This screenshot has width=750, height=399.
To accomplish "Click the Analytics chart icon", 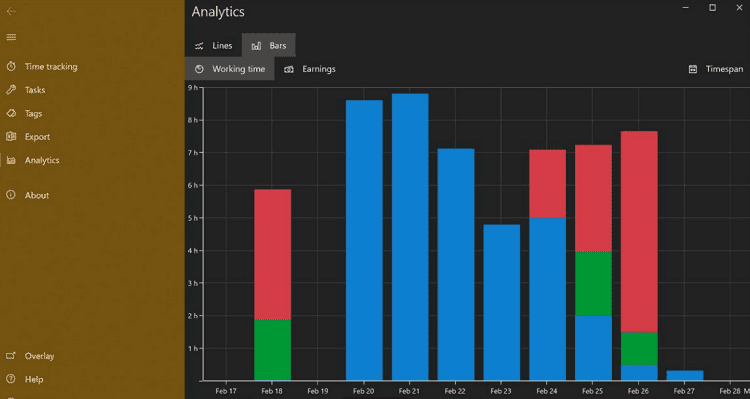I will click(x=11, y=160).
